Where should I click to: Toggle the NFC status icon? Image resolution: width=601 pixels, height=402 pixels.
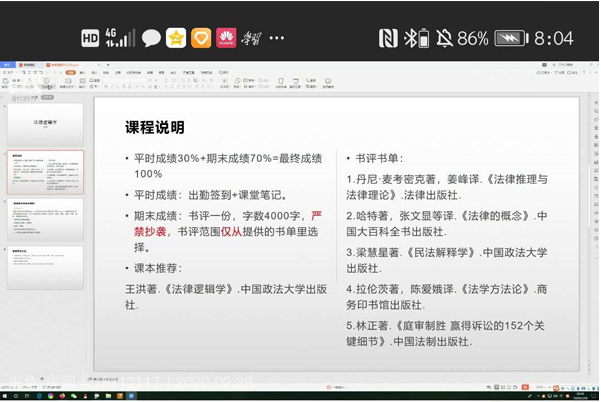(x=388, y=38)
